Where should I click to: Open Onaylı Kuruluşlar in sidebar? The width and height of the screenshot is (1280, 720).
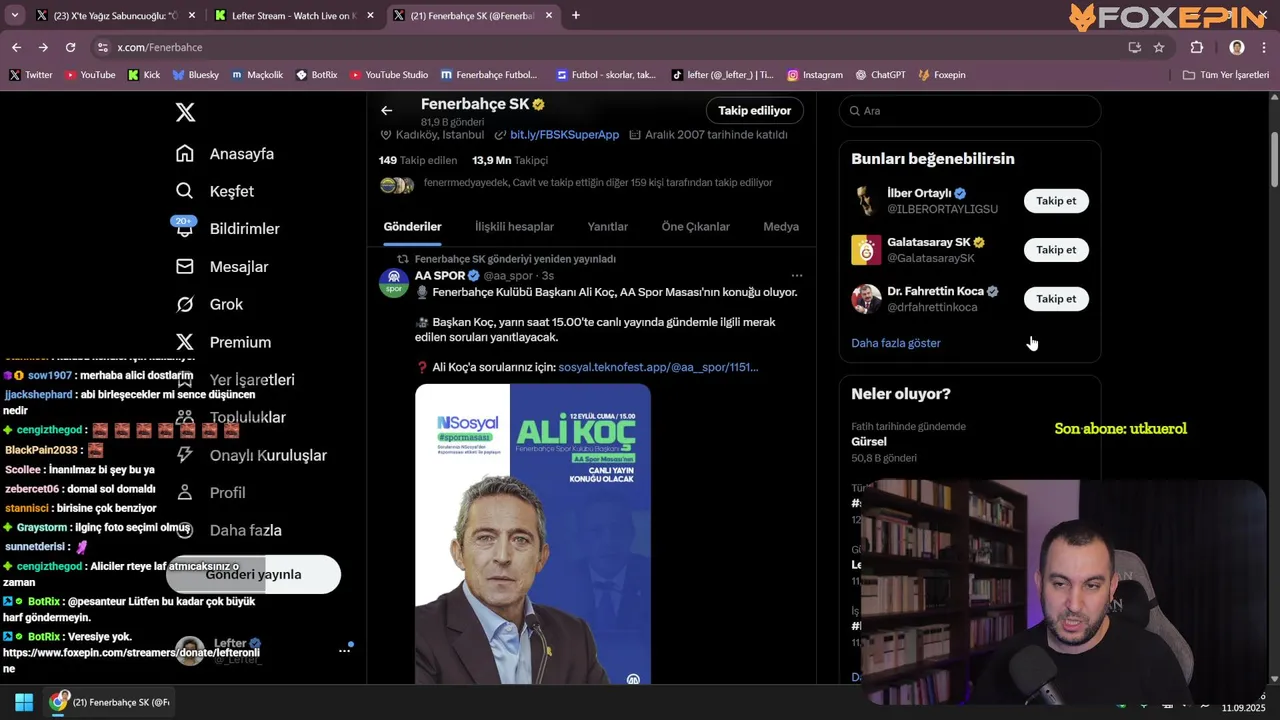pos(251,455)
